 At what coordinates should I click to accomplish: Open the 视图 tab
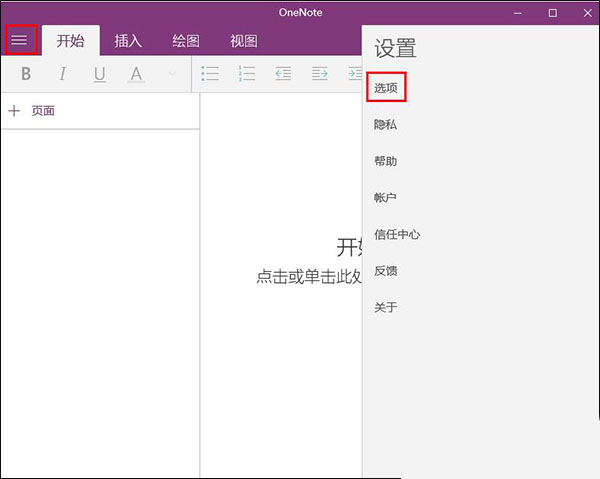pos(244,41)
